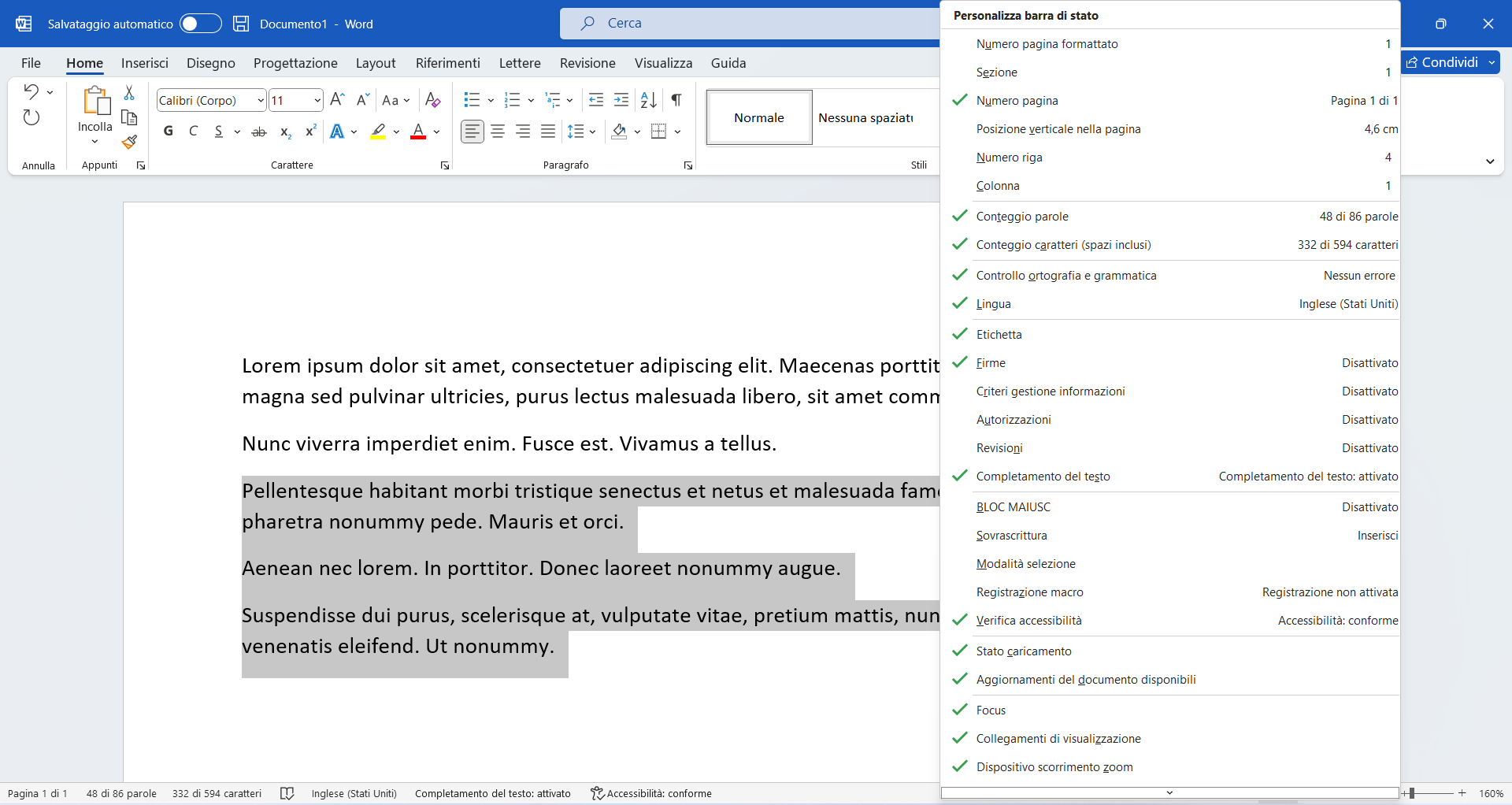The height and width of the screenshot is (805, 1512).
Task: Click the Save icon in title bar
Action: [241, 24]
